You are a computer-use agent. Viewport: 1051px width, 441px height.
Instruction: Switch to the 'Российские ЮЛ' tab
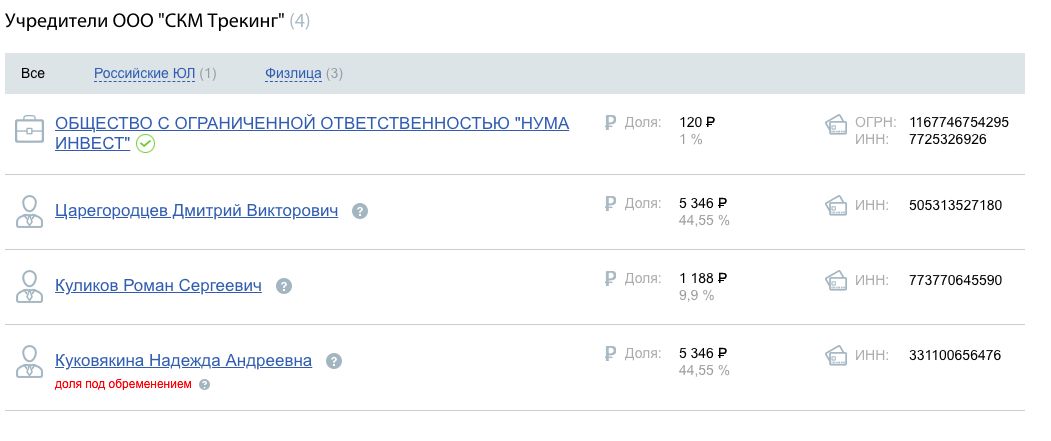click(144, 73)
